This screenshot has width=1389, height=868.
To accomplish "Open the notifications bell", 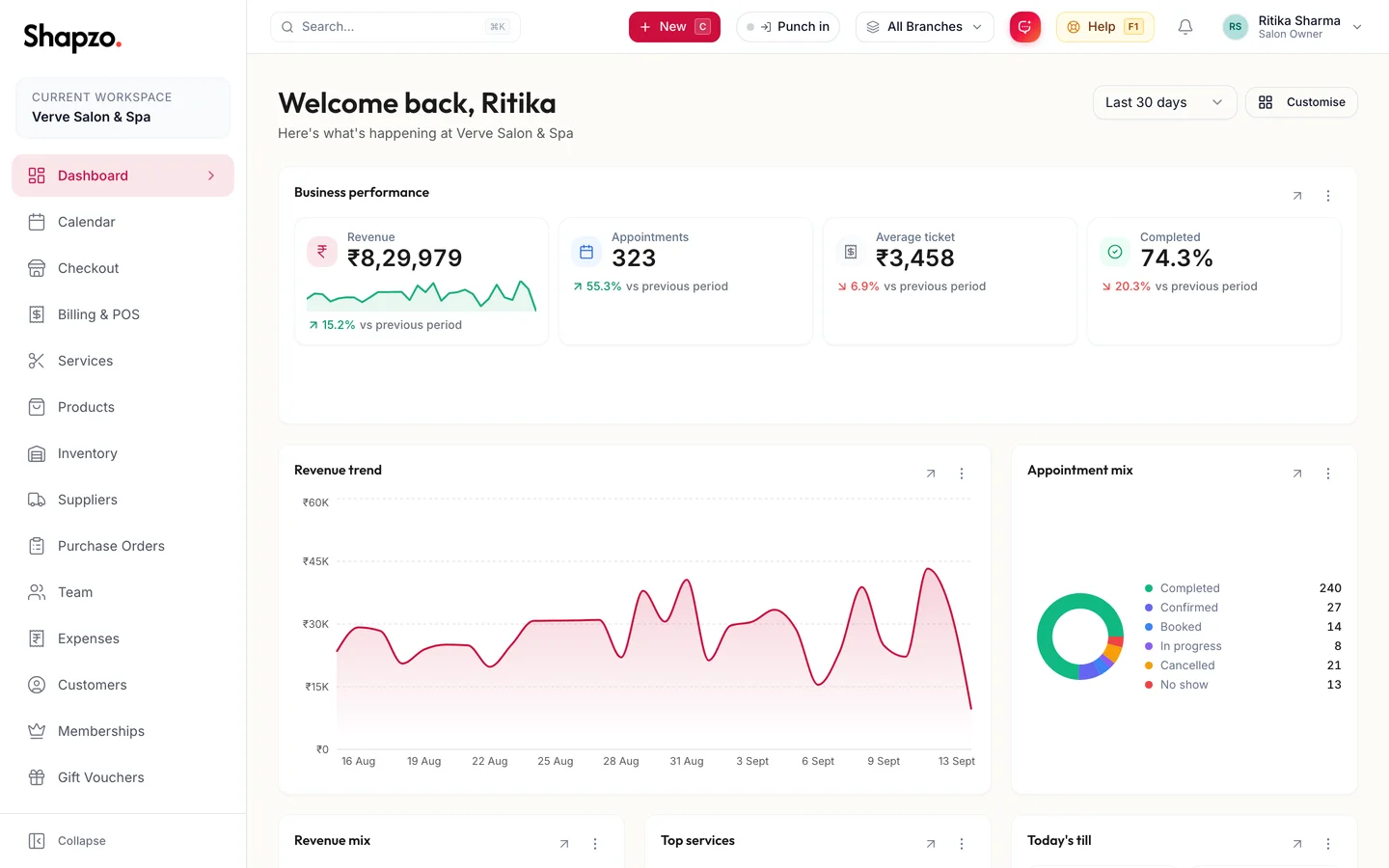I will point(1185,27).
